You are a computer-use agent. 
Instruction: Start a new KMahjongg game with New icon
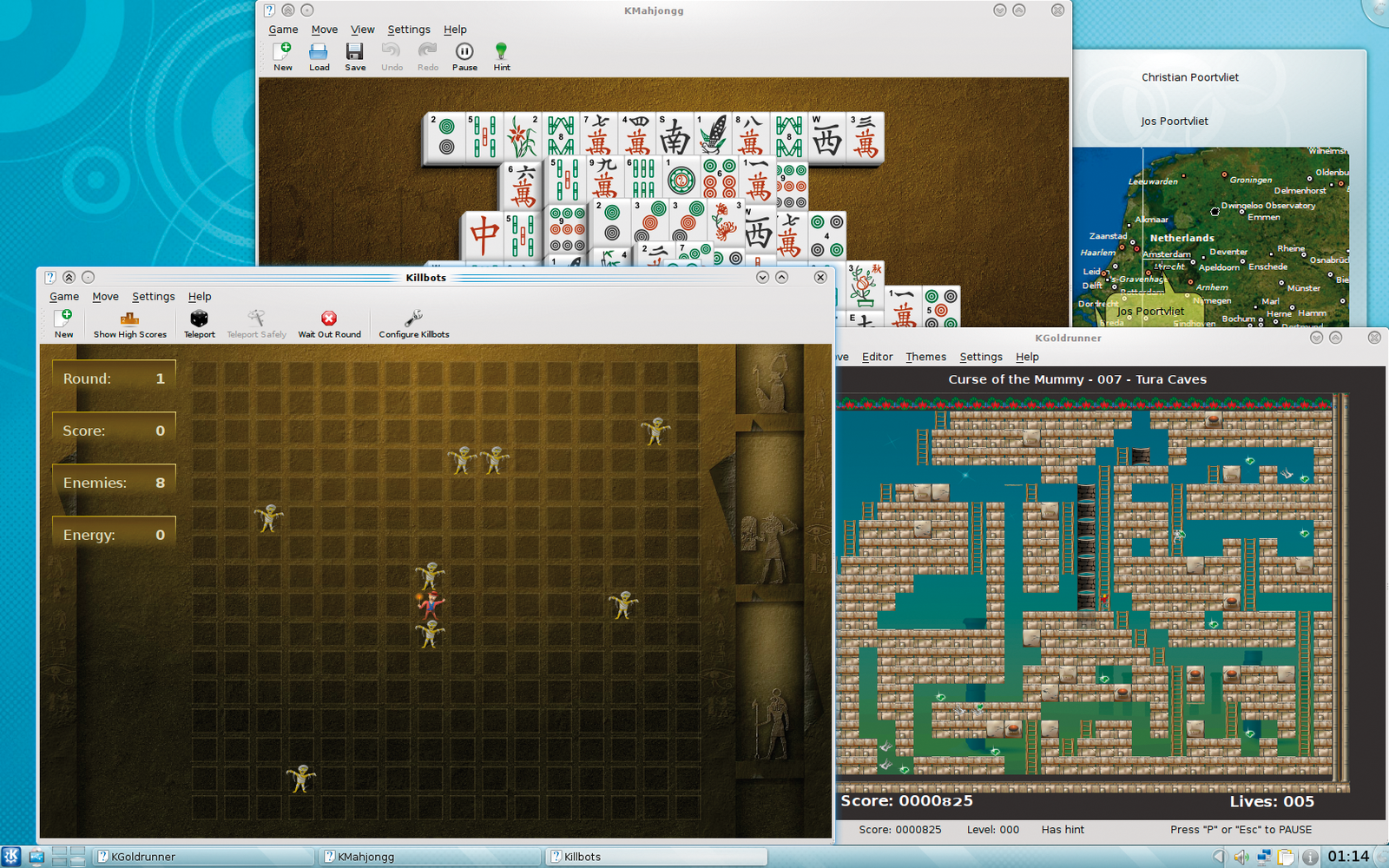(x=283, y=56)
